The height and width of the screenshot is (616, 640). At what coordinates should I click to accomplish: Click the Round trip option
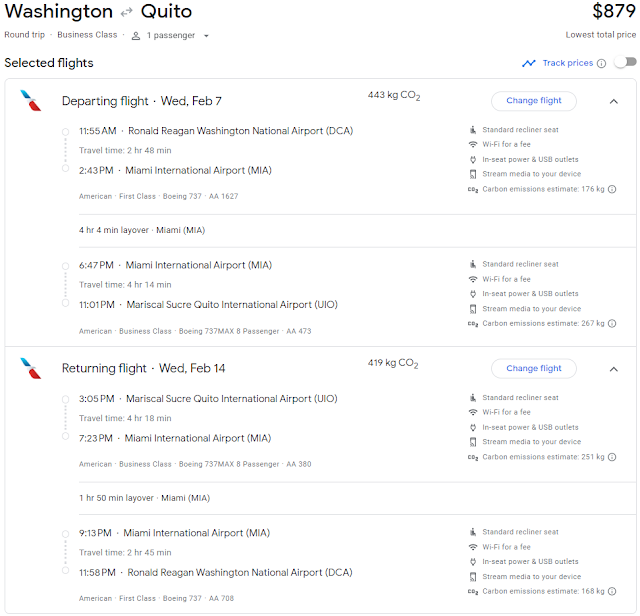(23, 35)
